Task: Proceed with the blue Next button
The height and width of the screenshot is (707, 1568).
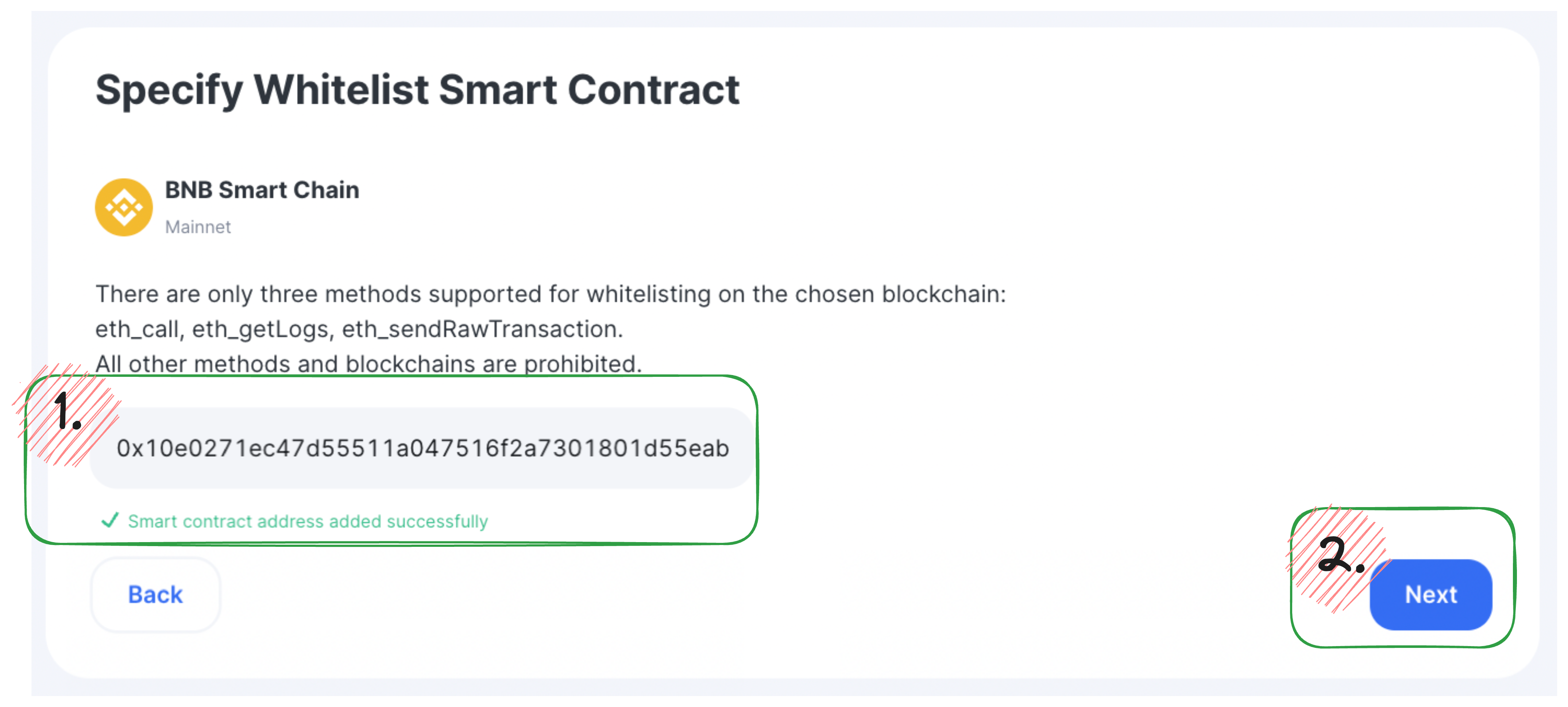Action: point(1430,594)
